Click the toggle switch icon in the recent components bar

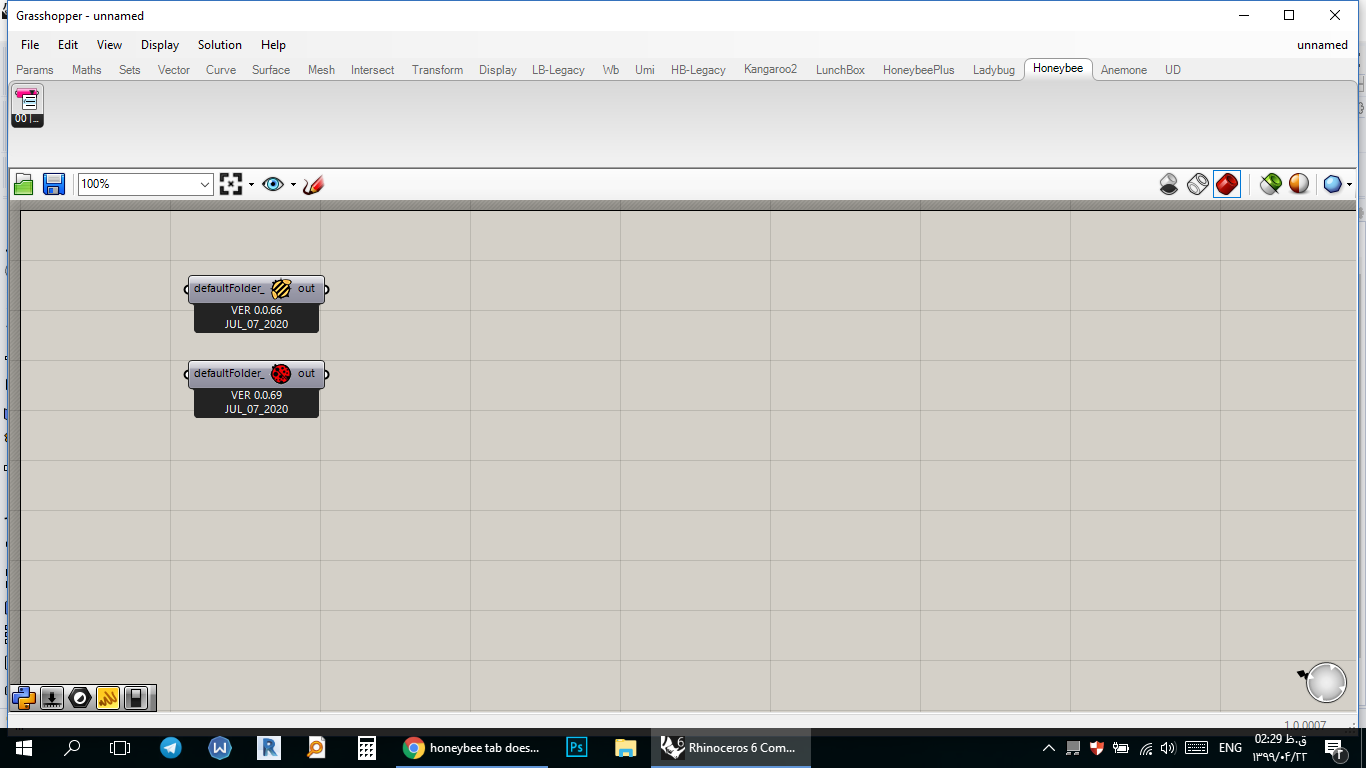tap(136, 697)
